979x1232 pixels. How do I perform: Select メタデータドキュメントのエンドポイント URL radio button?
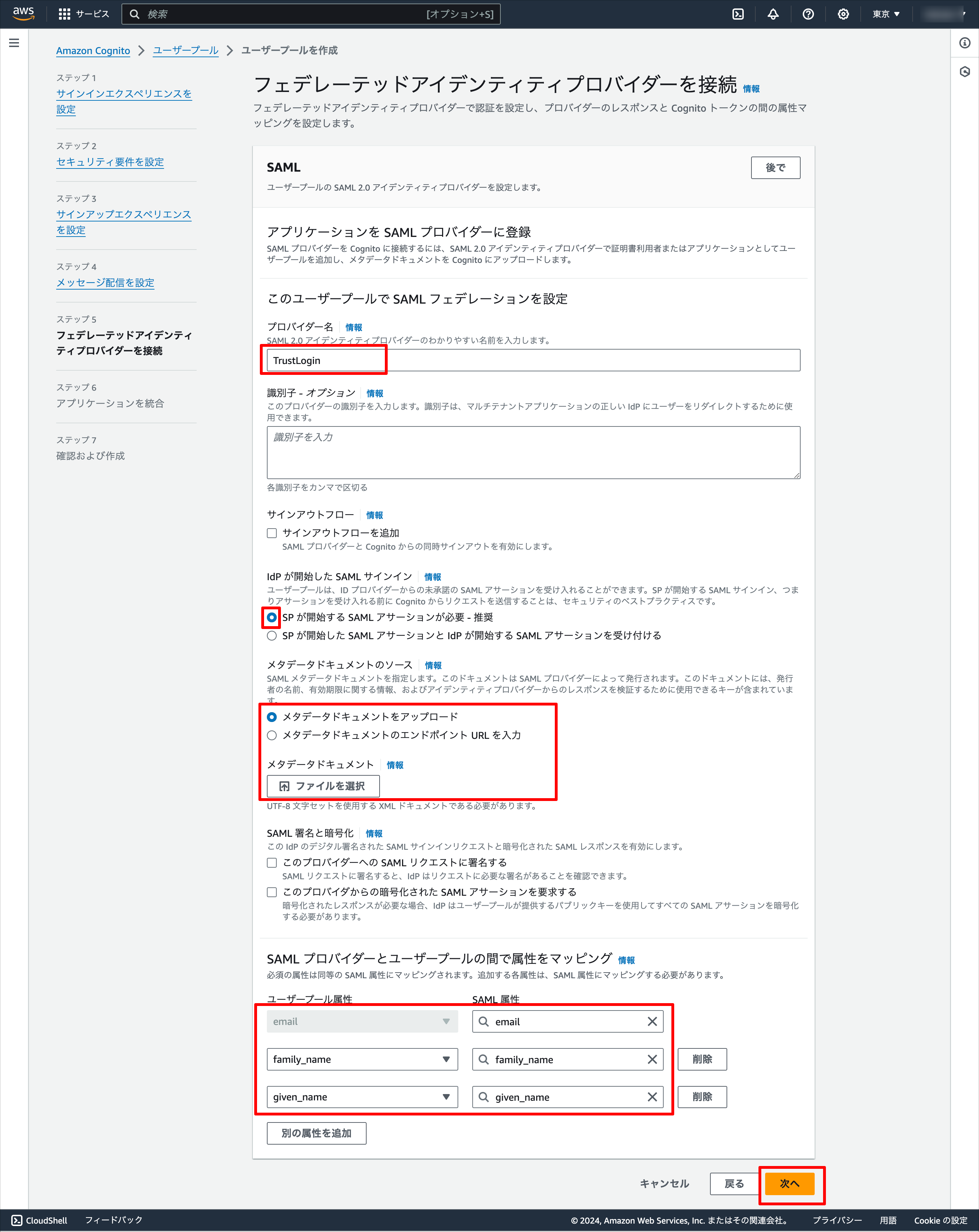(271, 735)
